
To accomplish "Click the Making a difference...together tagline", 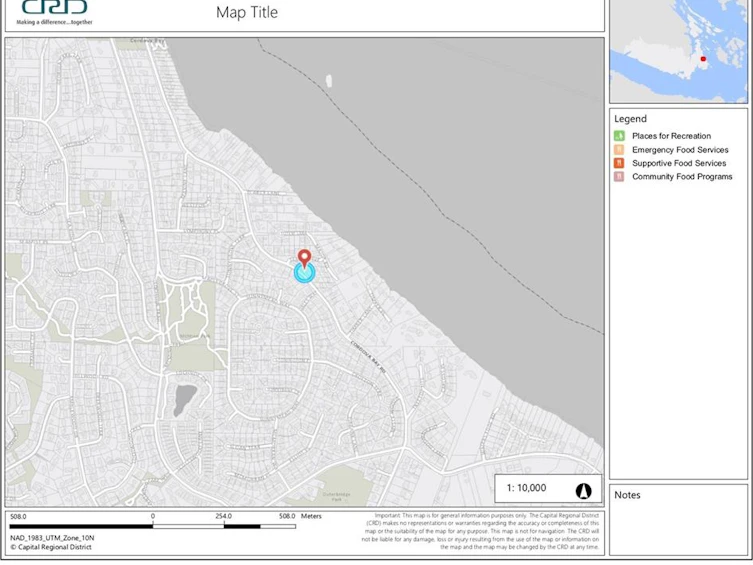I will click(54, 22).
